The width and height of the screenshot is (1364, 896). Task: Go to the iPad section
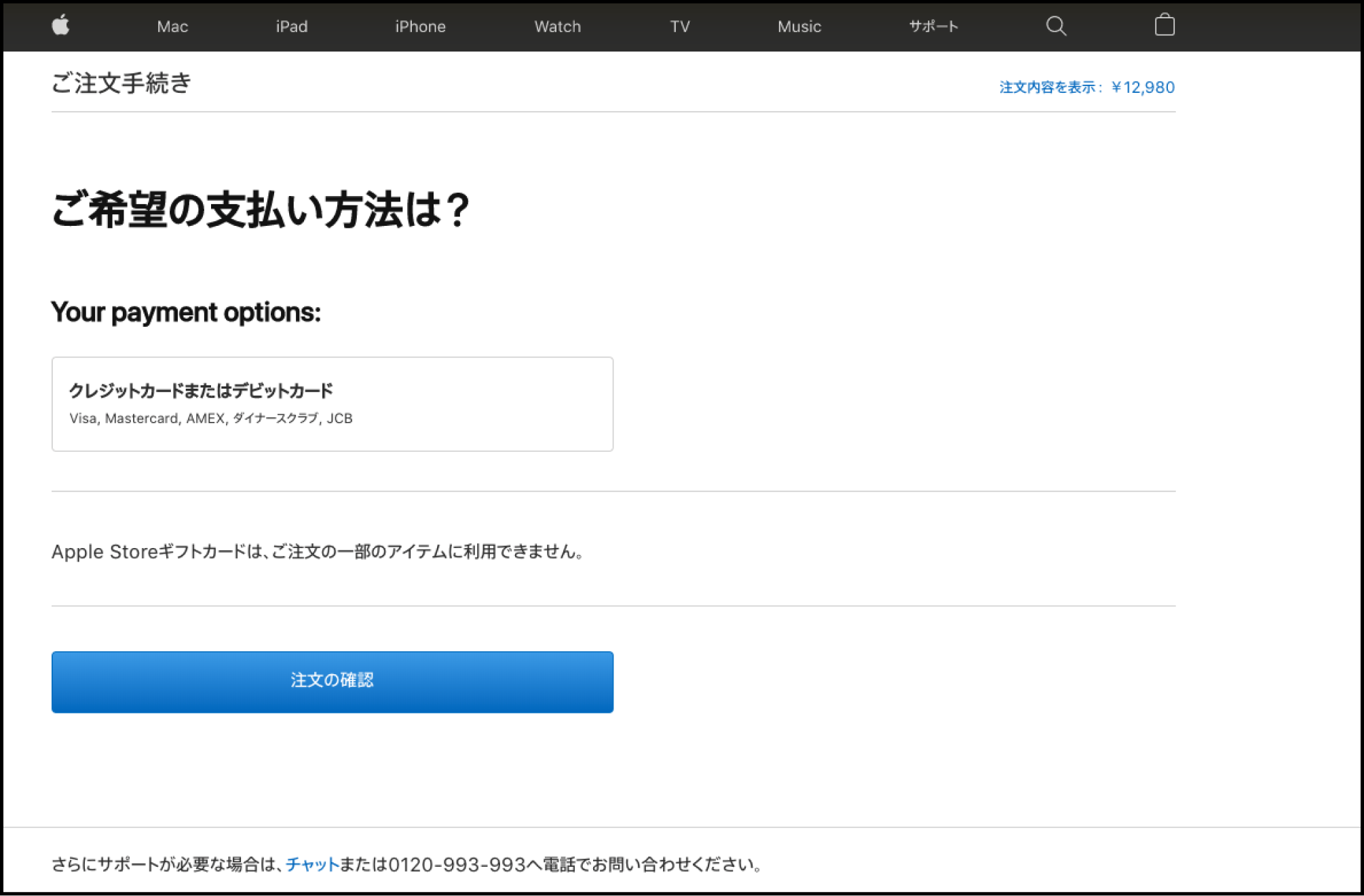pyautogui.click(x=292, y=26)
